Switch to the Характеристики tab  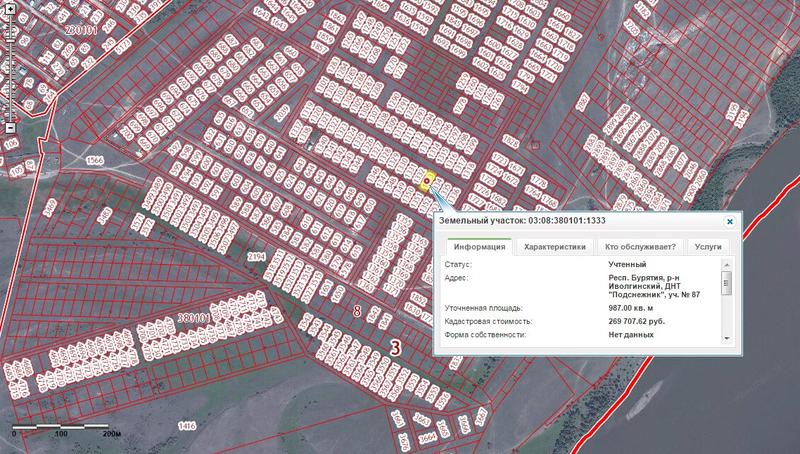pyautogui.click(x=554, y=247)
